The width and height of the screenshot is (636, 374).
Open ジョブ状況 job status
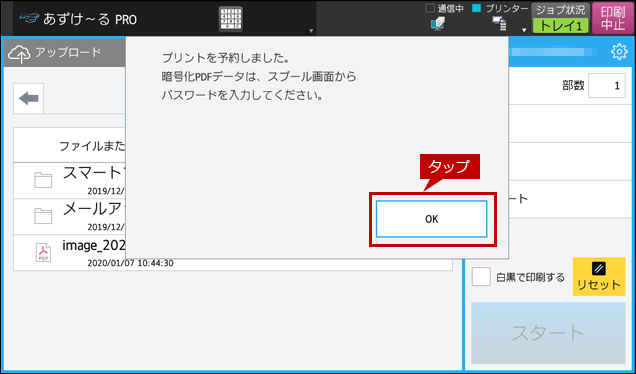coord(561,11)
